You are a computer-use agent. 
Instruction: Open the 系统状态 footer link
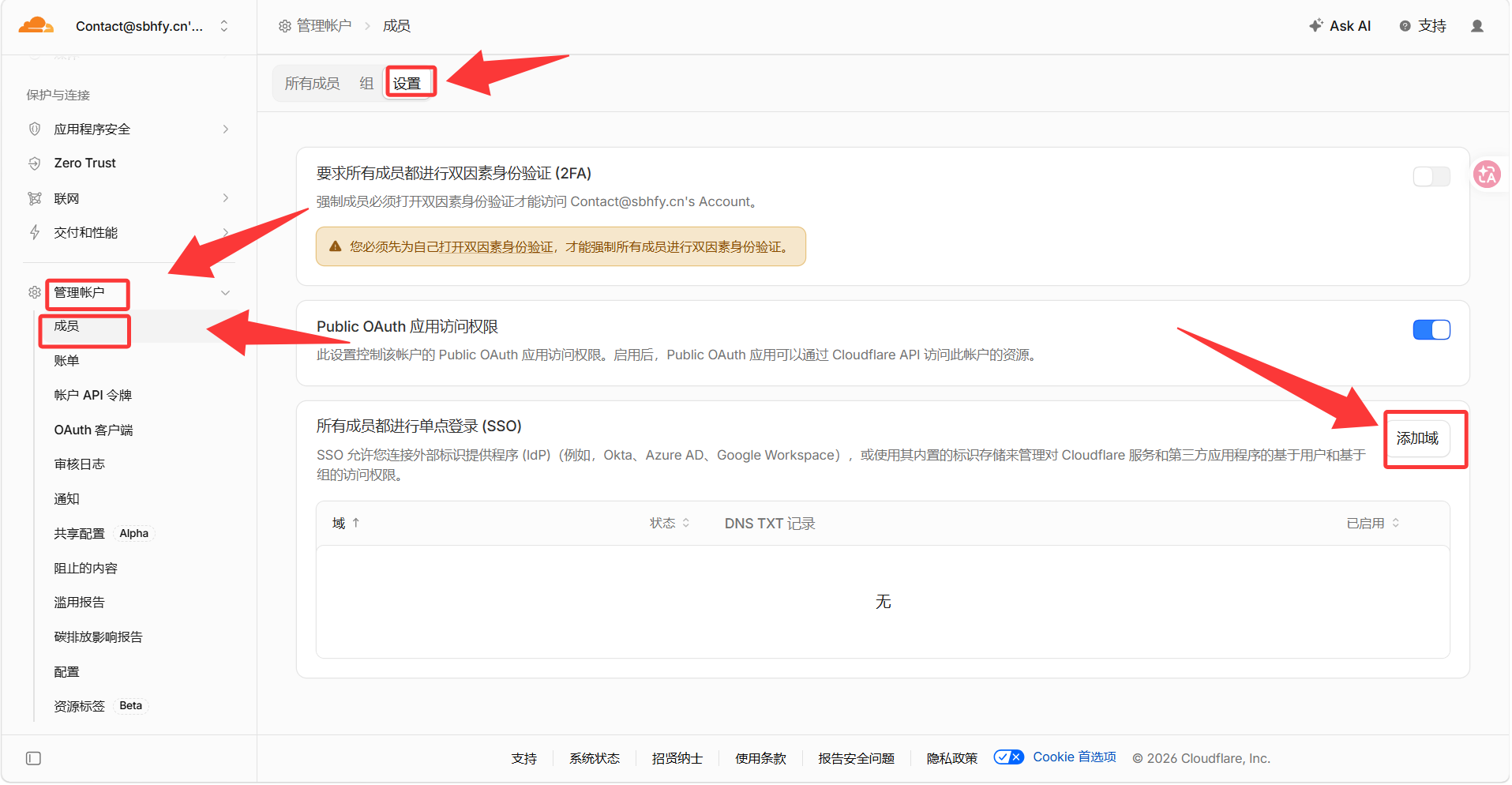pyautogui.click(x=595, y=758)
